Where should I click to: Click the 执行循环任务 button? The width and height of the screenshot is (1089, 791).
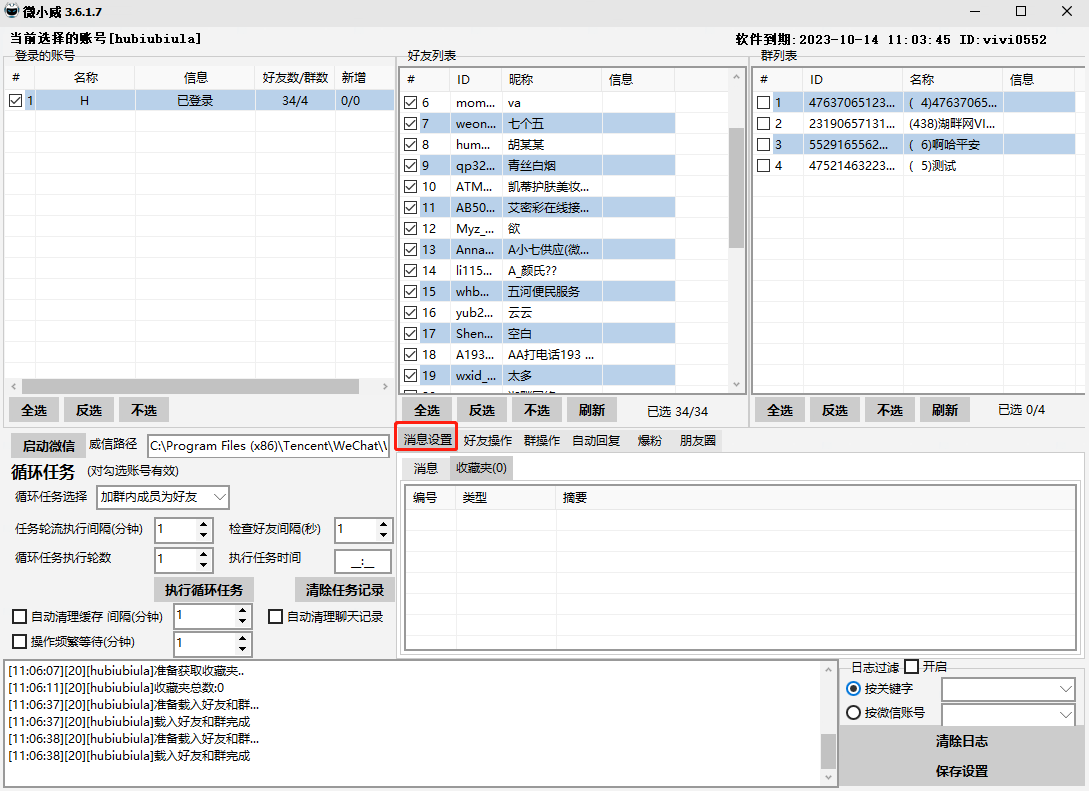[x=203, y=589]
